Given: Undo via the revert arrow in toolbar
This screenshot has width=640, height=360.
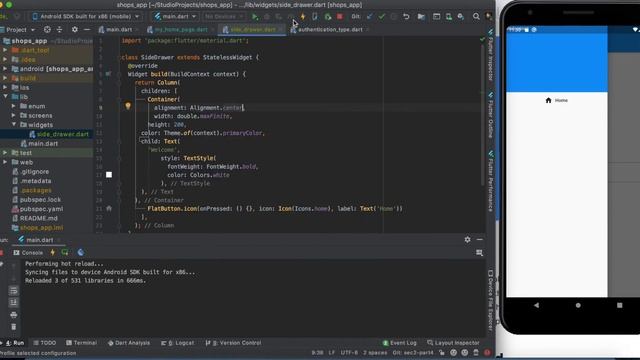Looking at the screenshot, I should point(406,17).
